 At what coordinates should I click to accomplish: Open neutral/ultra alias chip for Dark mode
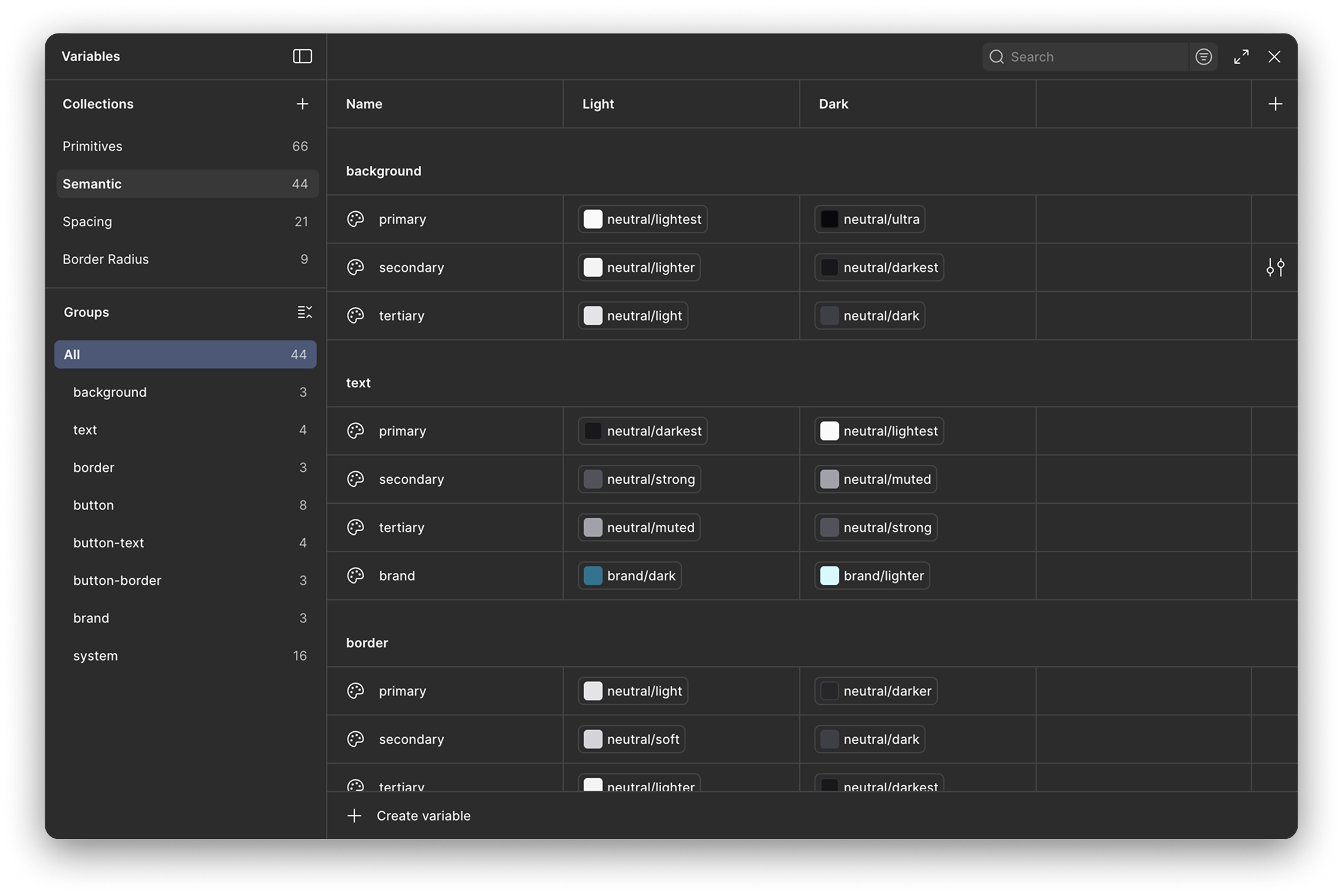869,219
